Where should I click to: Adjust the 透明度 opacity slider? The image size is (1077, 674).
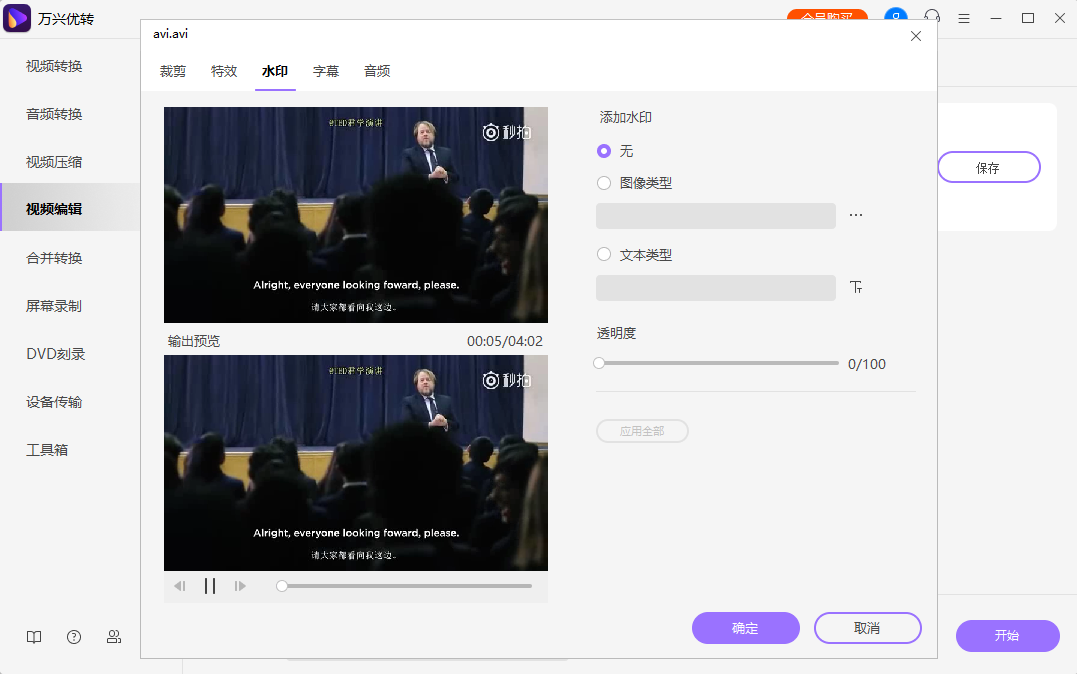coord(598,363)
